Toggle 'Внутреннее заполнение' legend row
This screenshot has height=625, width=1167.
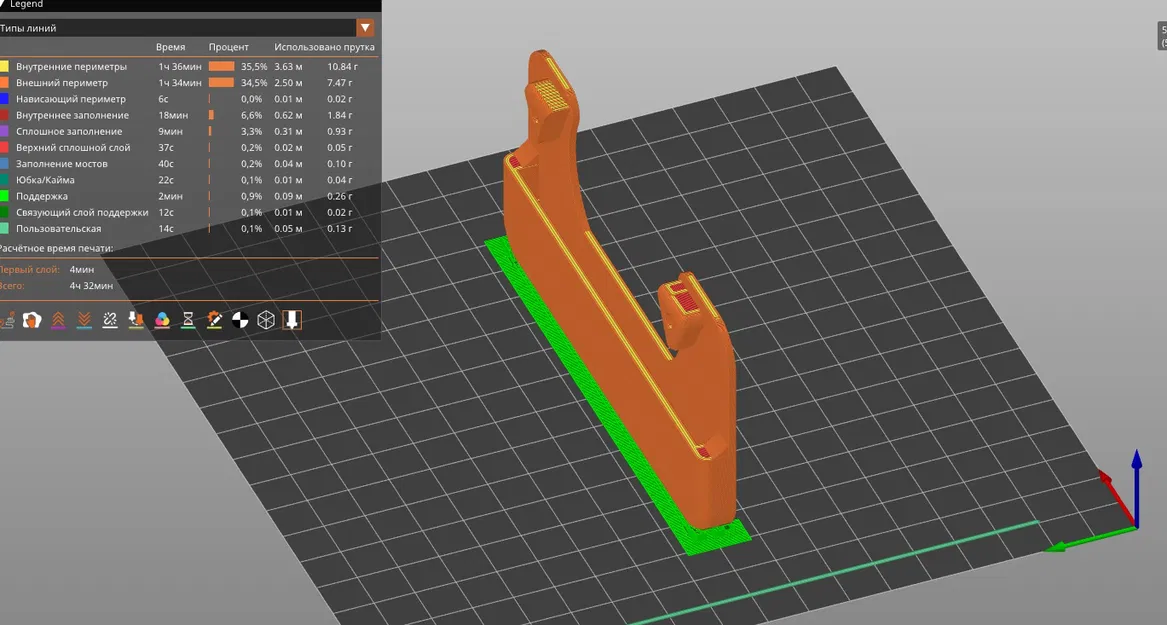pyautogui.click(x=189, y=115)
